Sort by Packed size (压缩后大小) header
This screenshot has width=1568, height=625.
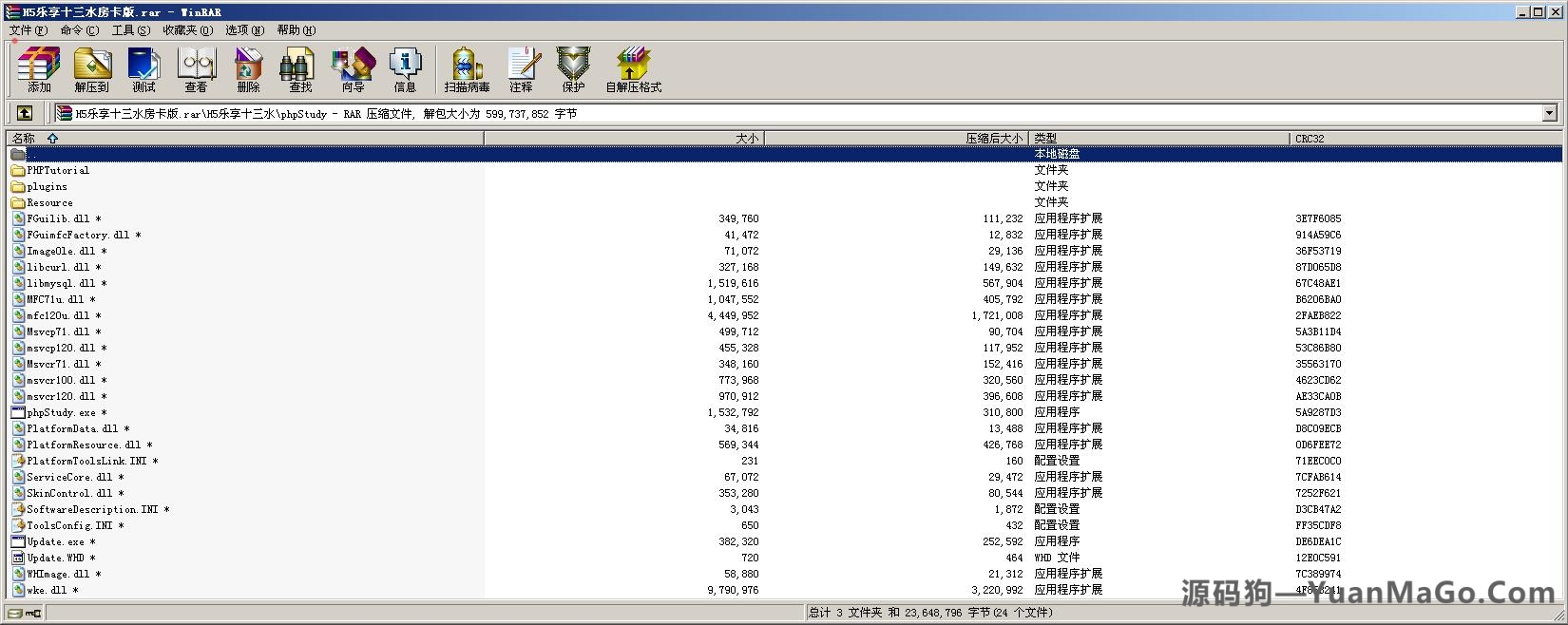pyautogui.click(x=898, y=138)
